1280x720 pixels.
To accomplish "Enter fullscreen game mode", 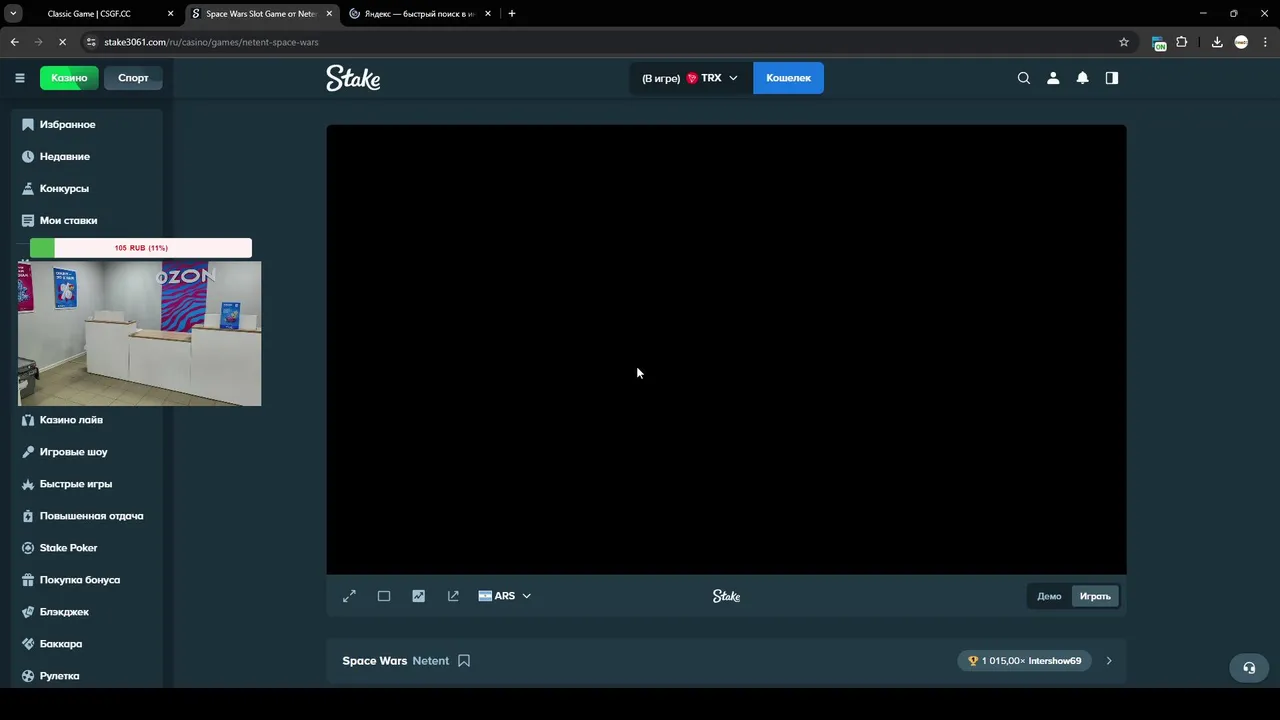I will (x=349, y=596).
